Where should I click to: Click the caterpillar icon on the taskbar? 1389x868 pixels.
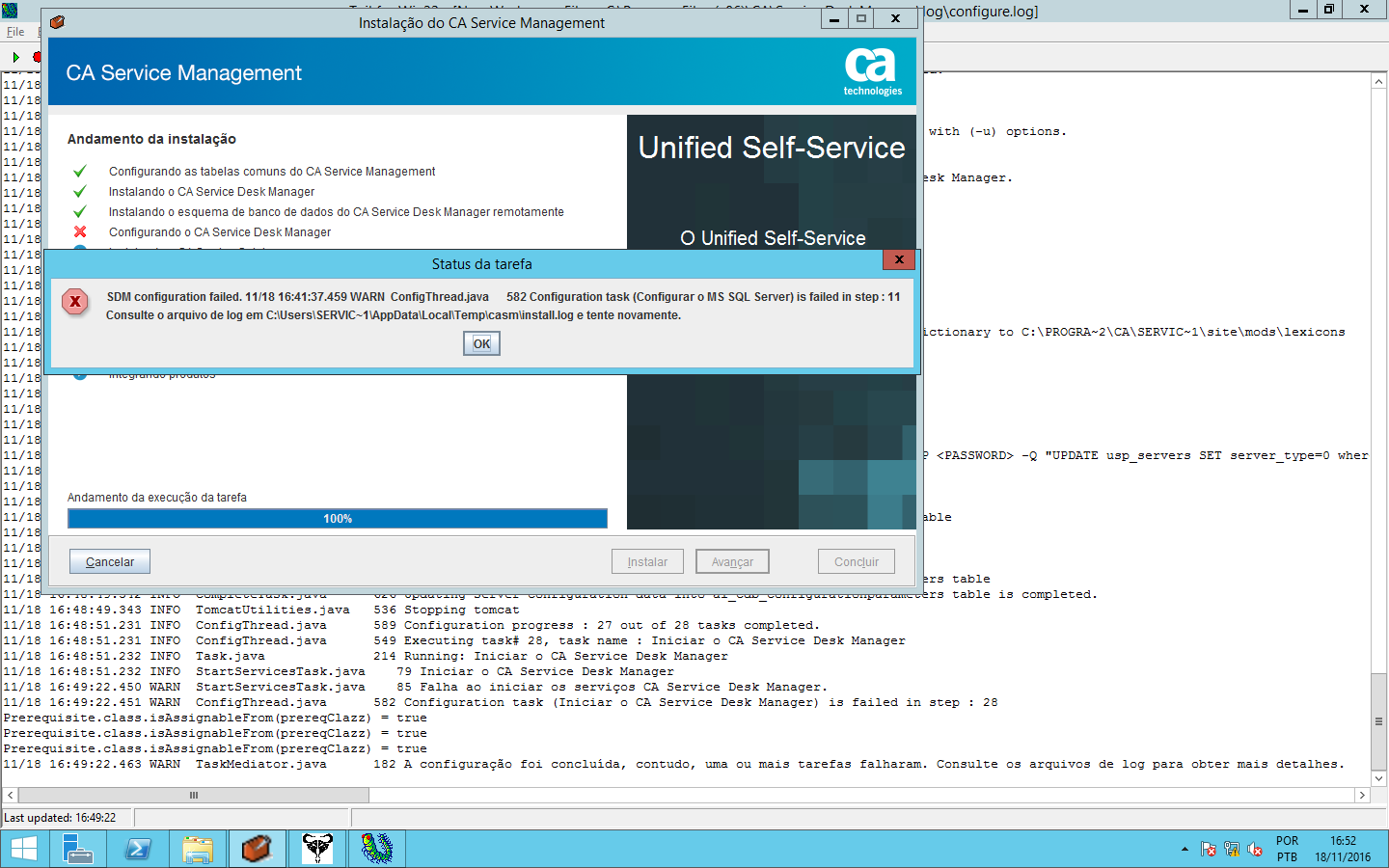[x=376, y=849]
